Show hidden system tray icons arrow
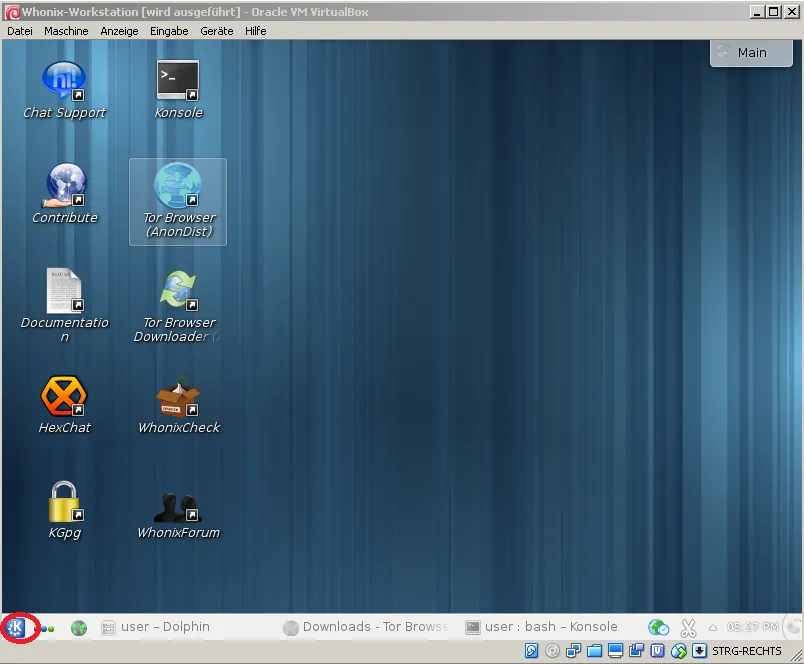Viewport: 804px width, 664px height. pyautogui.click(x=713, y=628)
